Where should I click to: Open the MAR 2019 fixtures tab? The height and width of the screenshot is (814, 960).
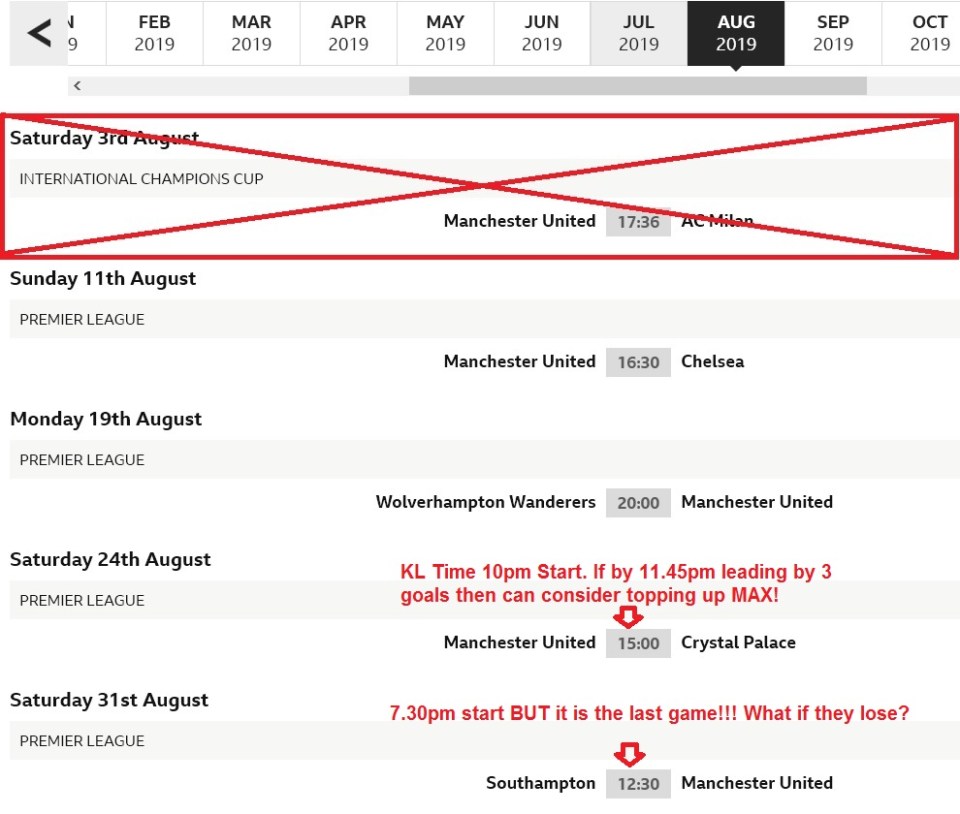pyautogui.click(x=251, y=33)
